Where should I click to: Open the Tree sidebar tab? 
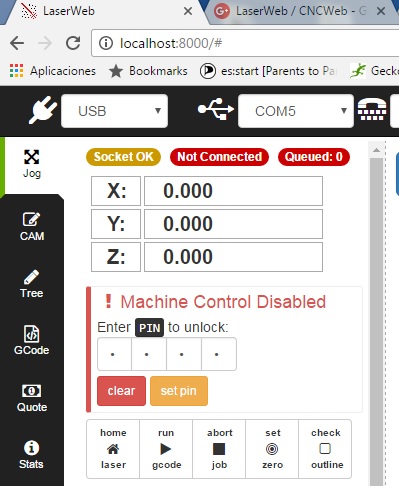point(32,284)
